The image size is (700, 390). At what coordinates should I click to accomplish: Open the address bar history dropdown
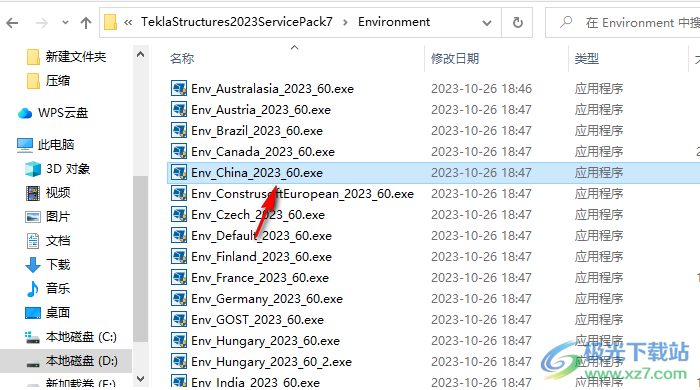click(487, 23)
